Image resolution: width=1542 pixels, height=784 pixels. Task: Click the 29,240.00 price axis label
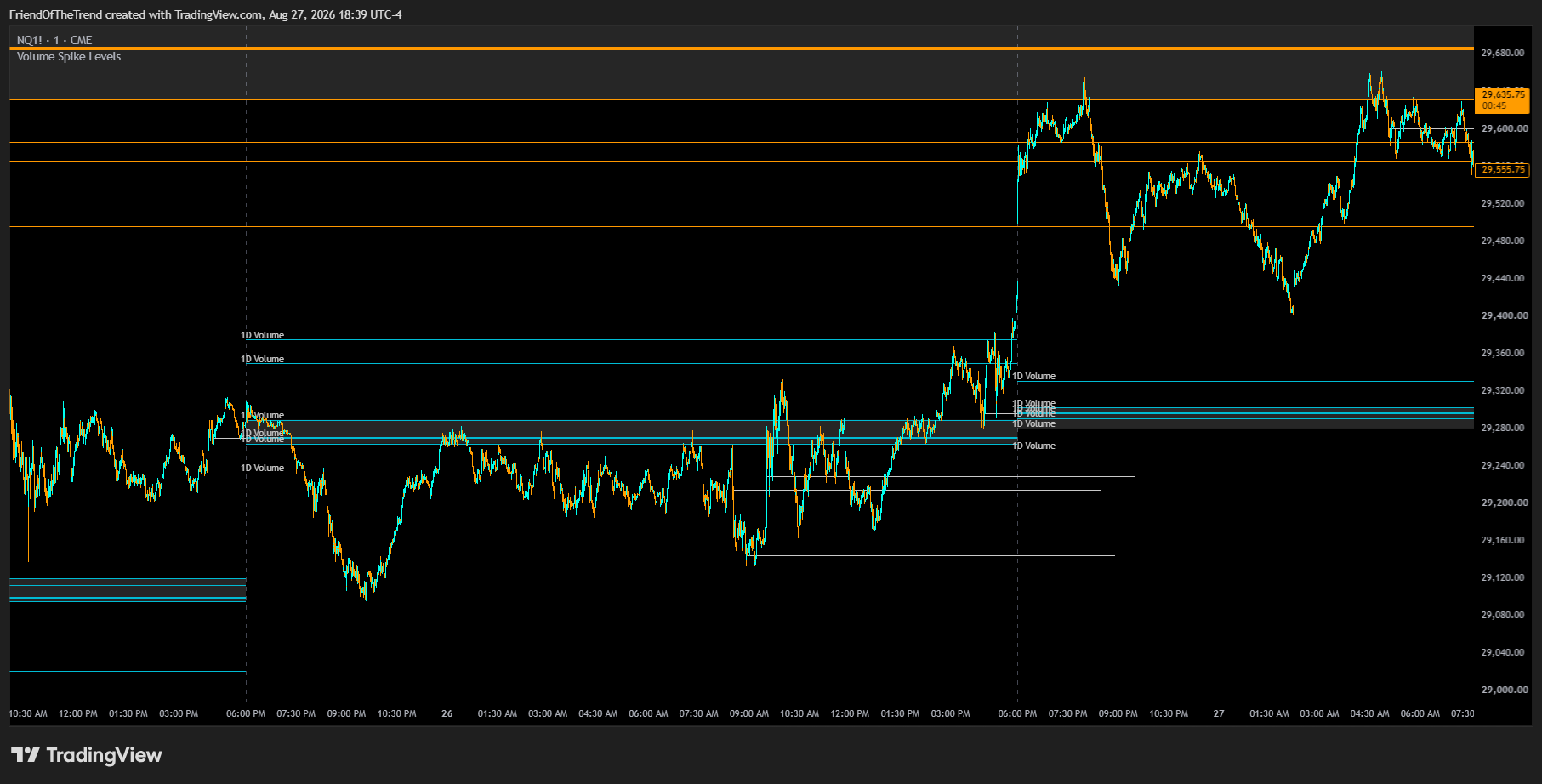click(1503, 465)
